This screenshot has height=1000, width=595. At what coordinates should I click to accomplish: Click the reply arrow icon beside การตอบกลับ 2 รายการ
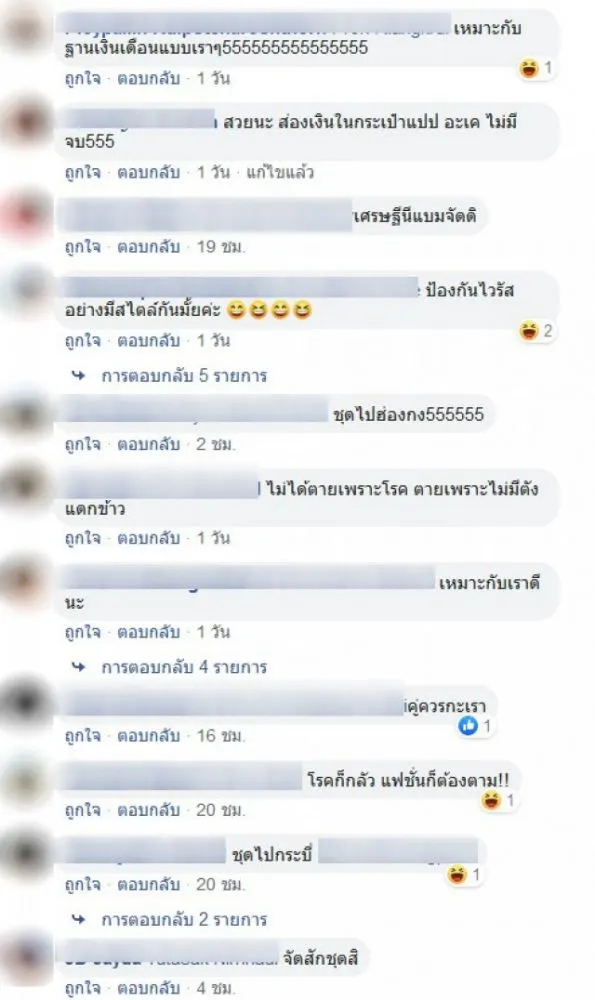[78, 919]
